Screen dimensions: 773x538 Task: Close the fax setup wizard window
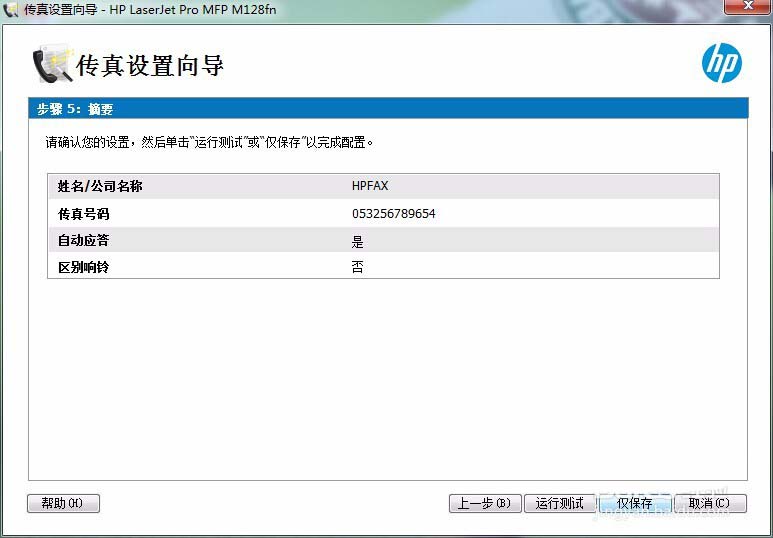click(747, 6)
